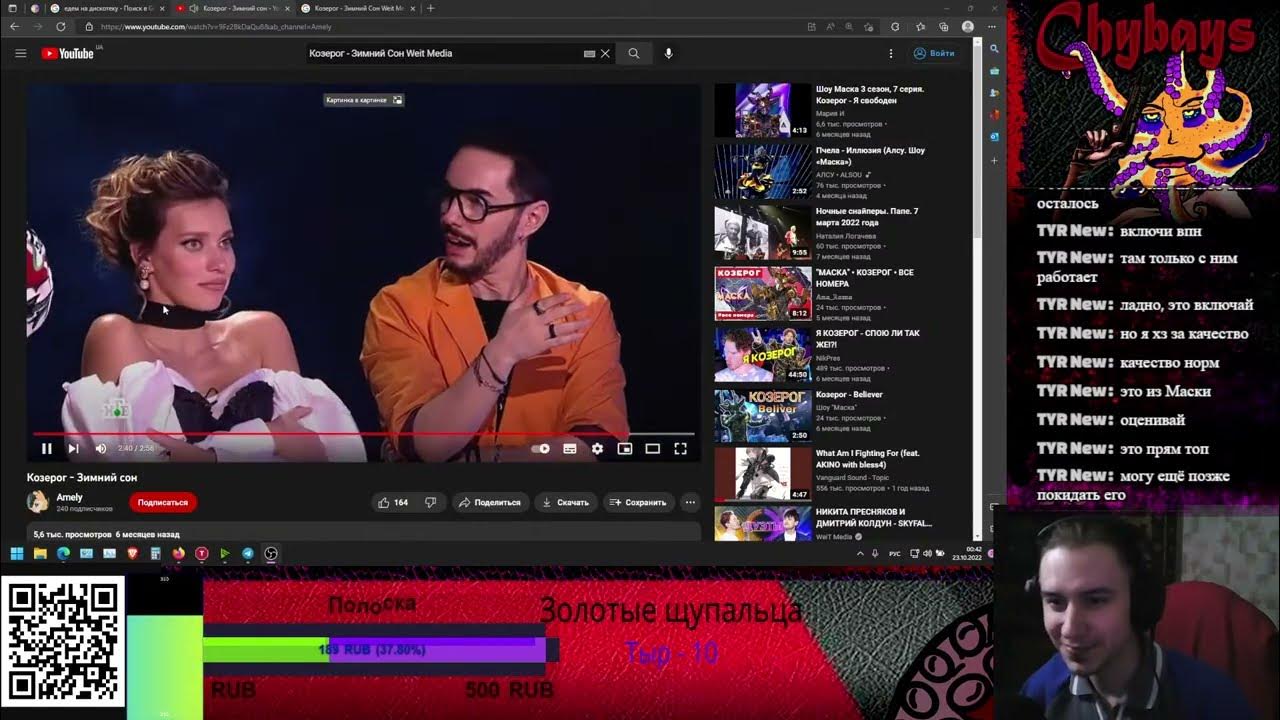Click the Картинка в картинке overlay button

click(x=364, y=100)
